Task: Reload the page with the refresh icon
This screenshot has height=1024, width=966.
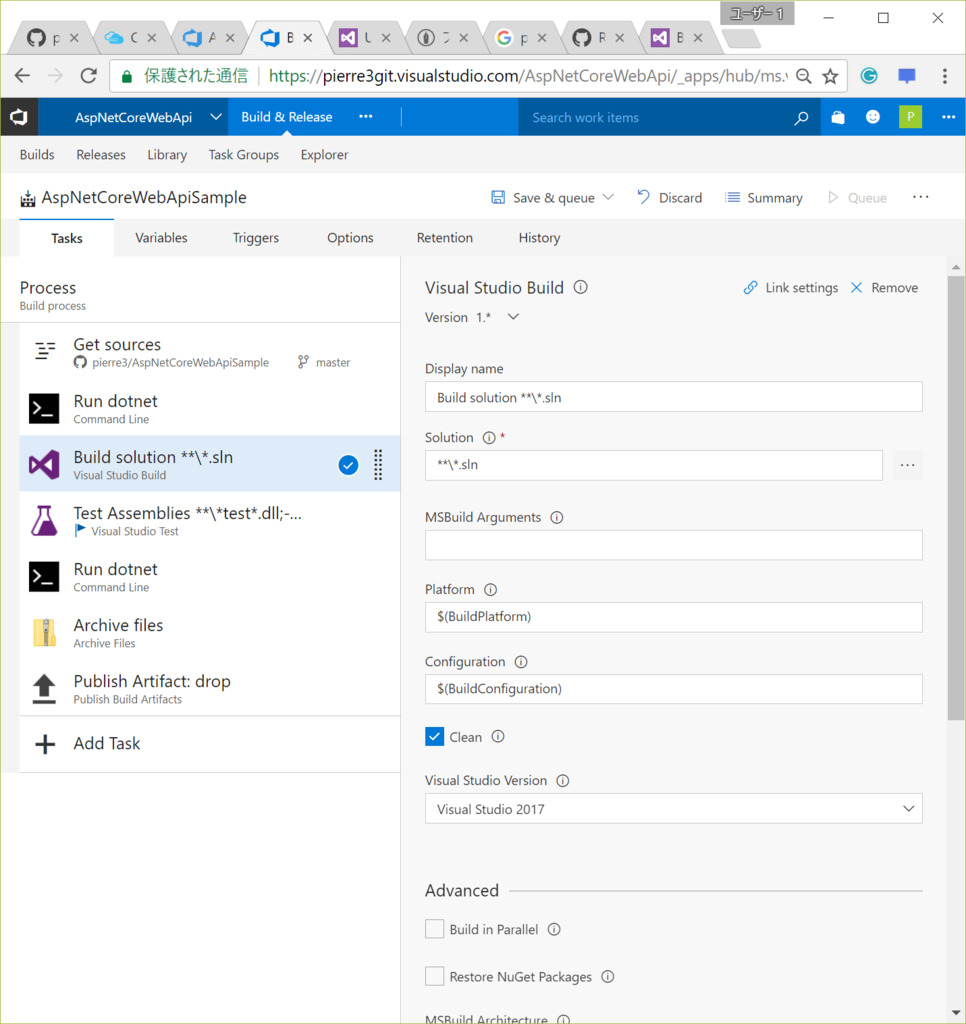Action: pos(89,76)
